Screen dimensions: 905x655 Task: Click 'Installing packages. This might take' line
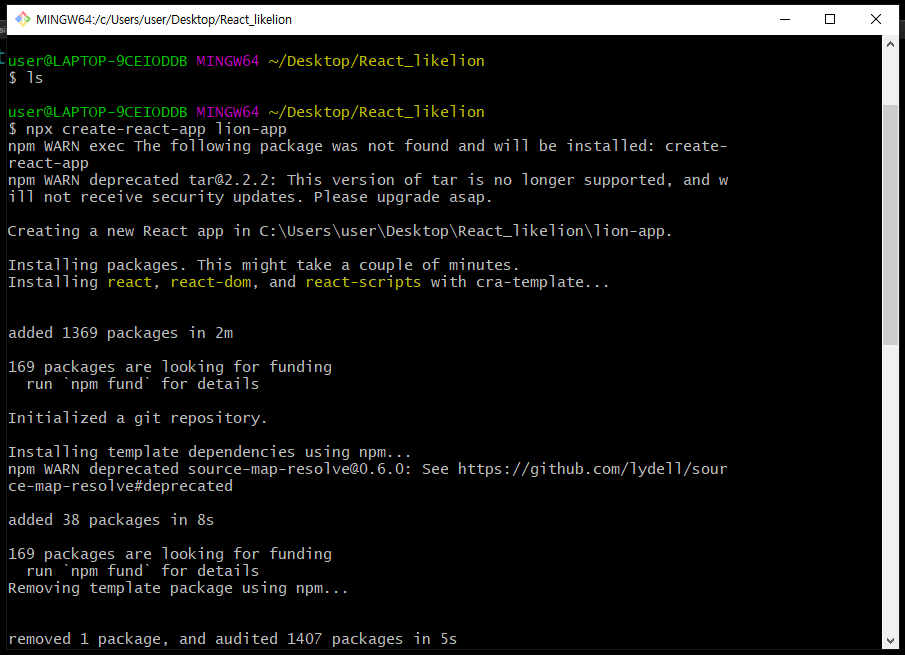(x=264, y=265)
